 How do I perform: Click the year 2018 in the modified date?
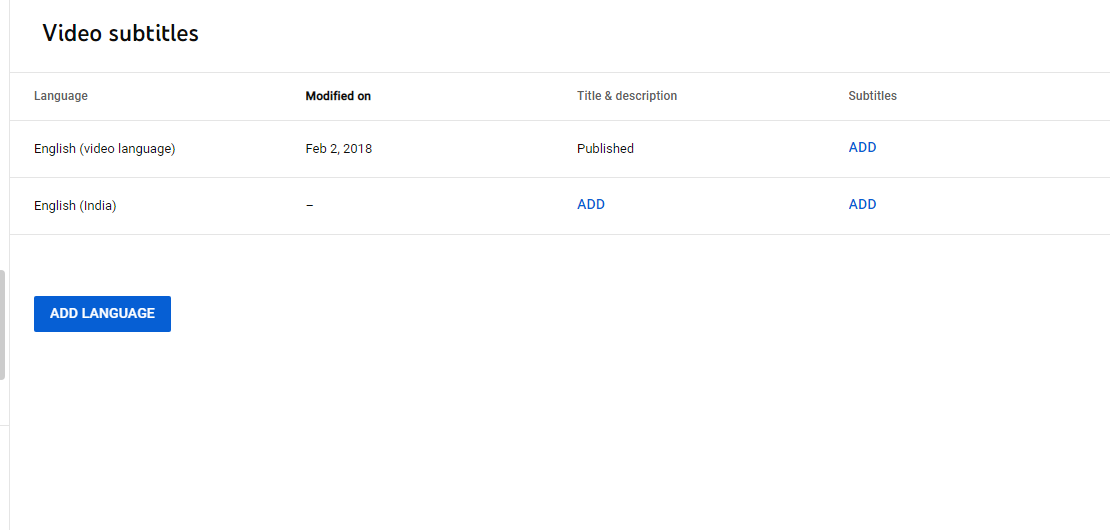tap(358, 149)
